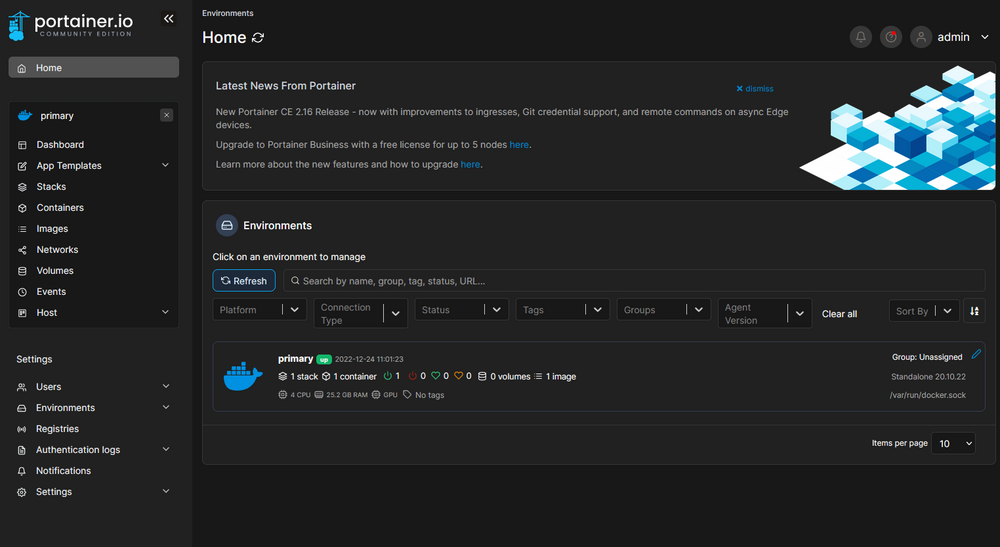The width and height of the screenshot is (1000, 547).
Task: Dismiss the Latest News banner
Action: point(755,89)
